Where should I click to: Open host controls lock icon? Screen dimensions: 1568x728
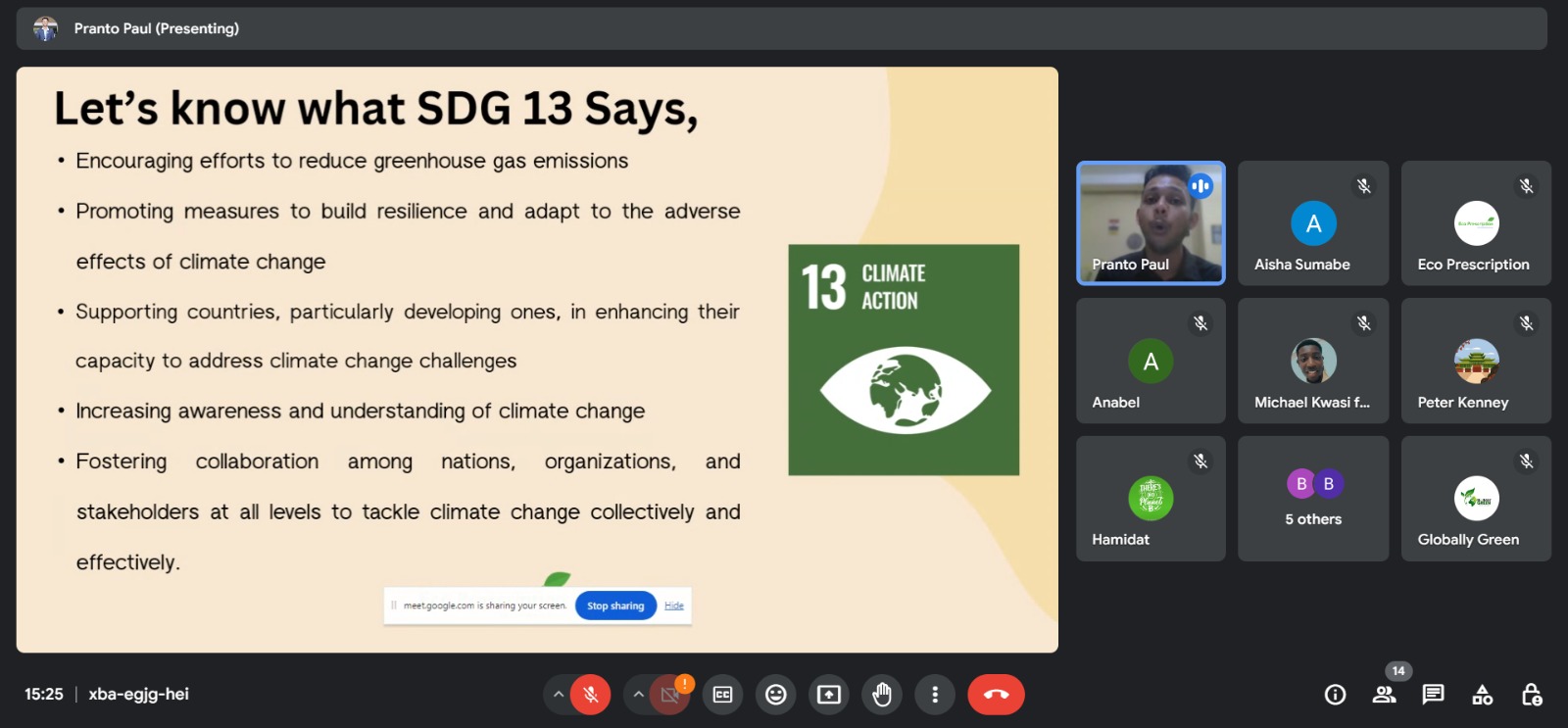1532,695
